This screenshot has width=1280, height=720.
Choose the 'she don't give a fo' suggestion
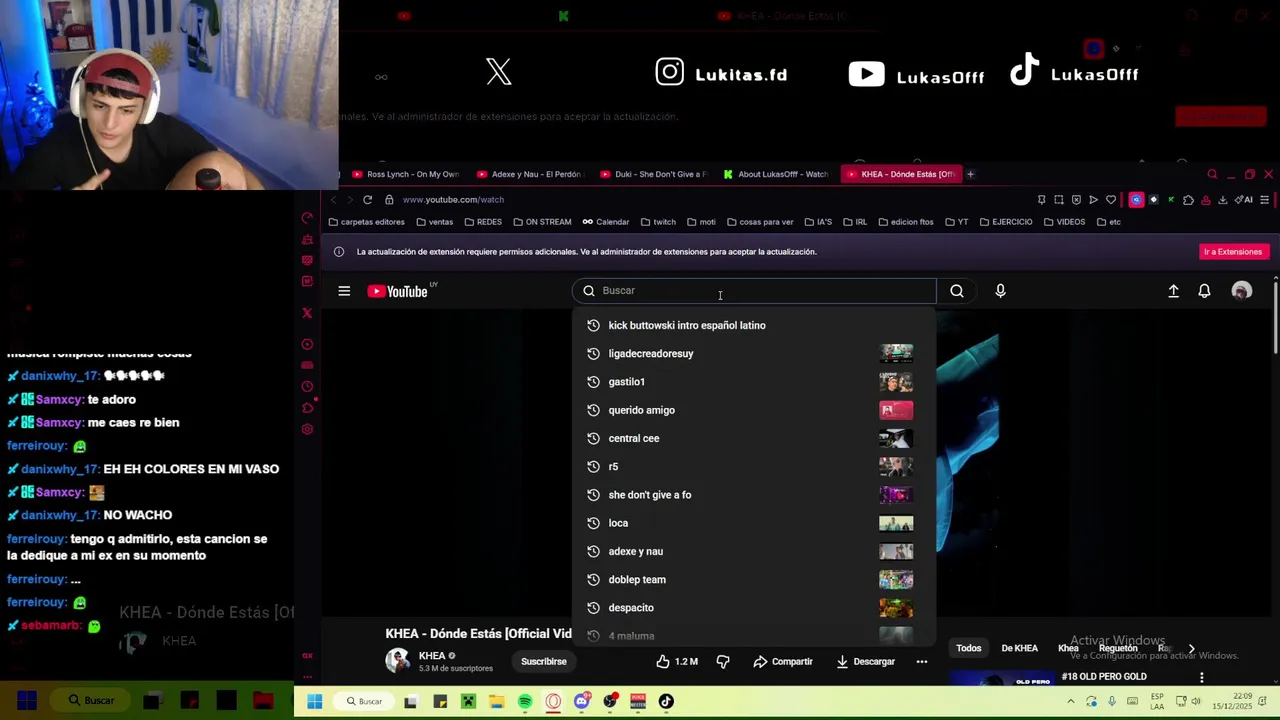[754, 495]
